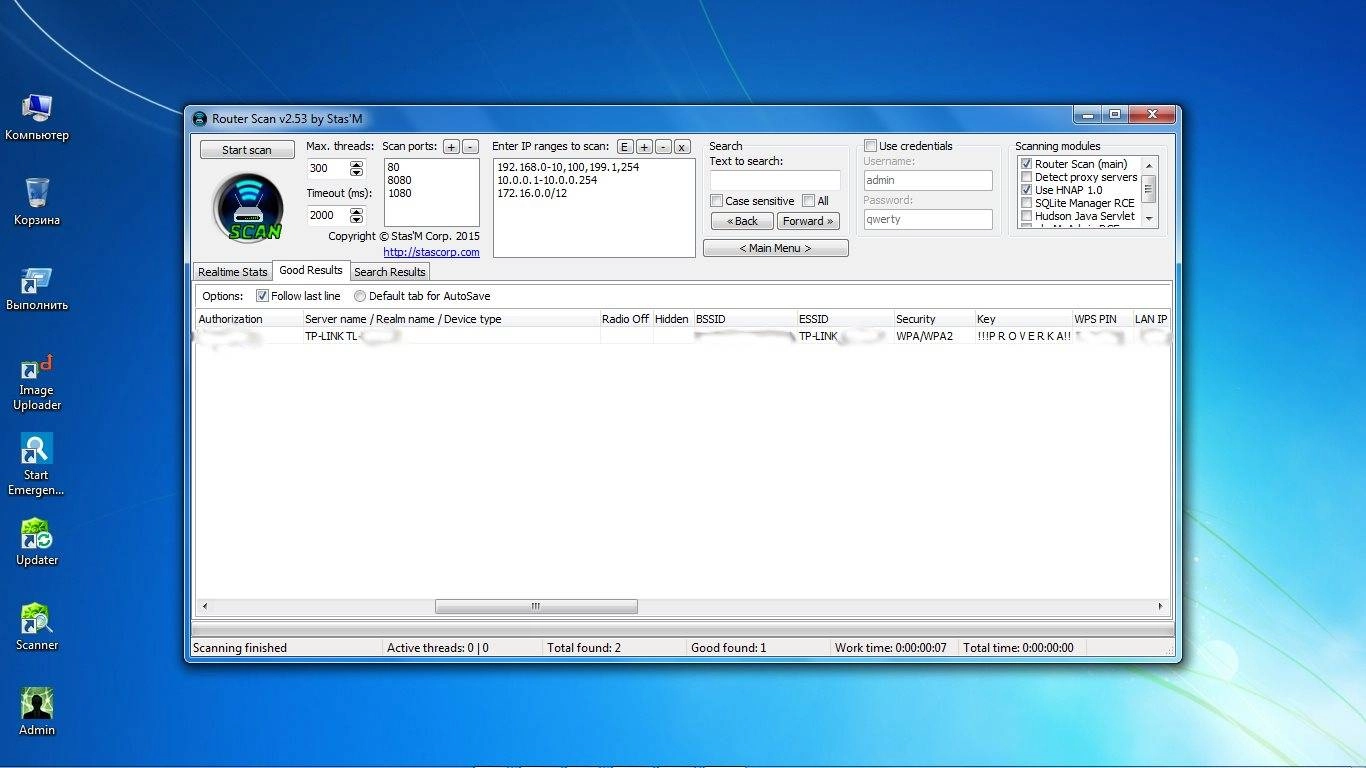Sort by the ESSID column header

[844, 319]
